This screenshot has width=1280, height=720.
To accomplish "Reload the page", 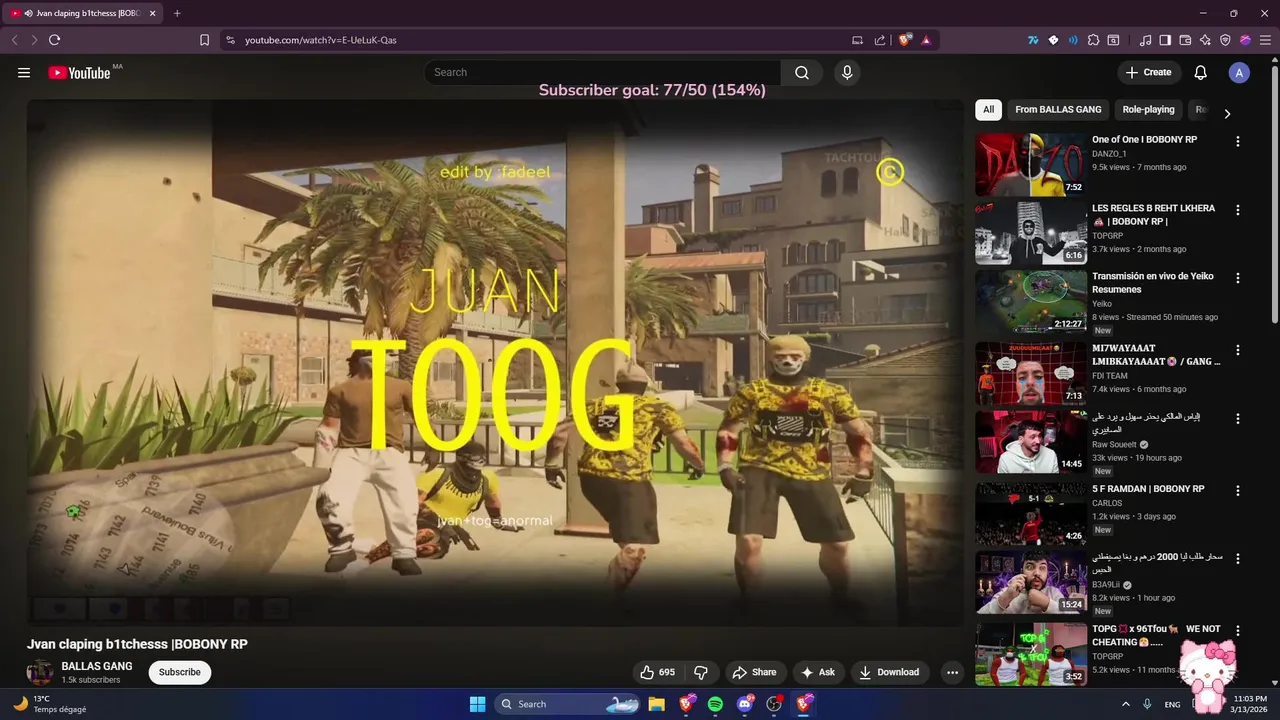I will coord(54,40).
